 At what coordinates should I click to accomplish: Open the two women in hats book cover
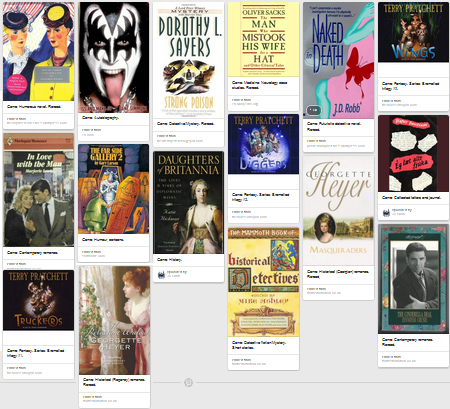tap(39, 51)
